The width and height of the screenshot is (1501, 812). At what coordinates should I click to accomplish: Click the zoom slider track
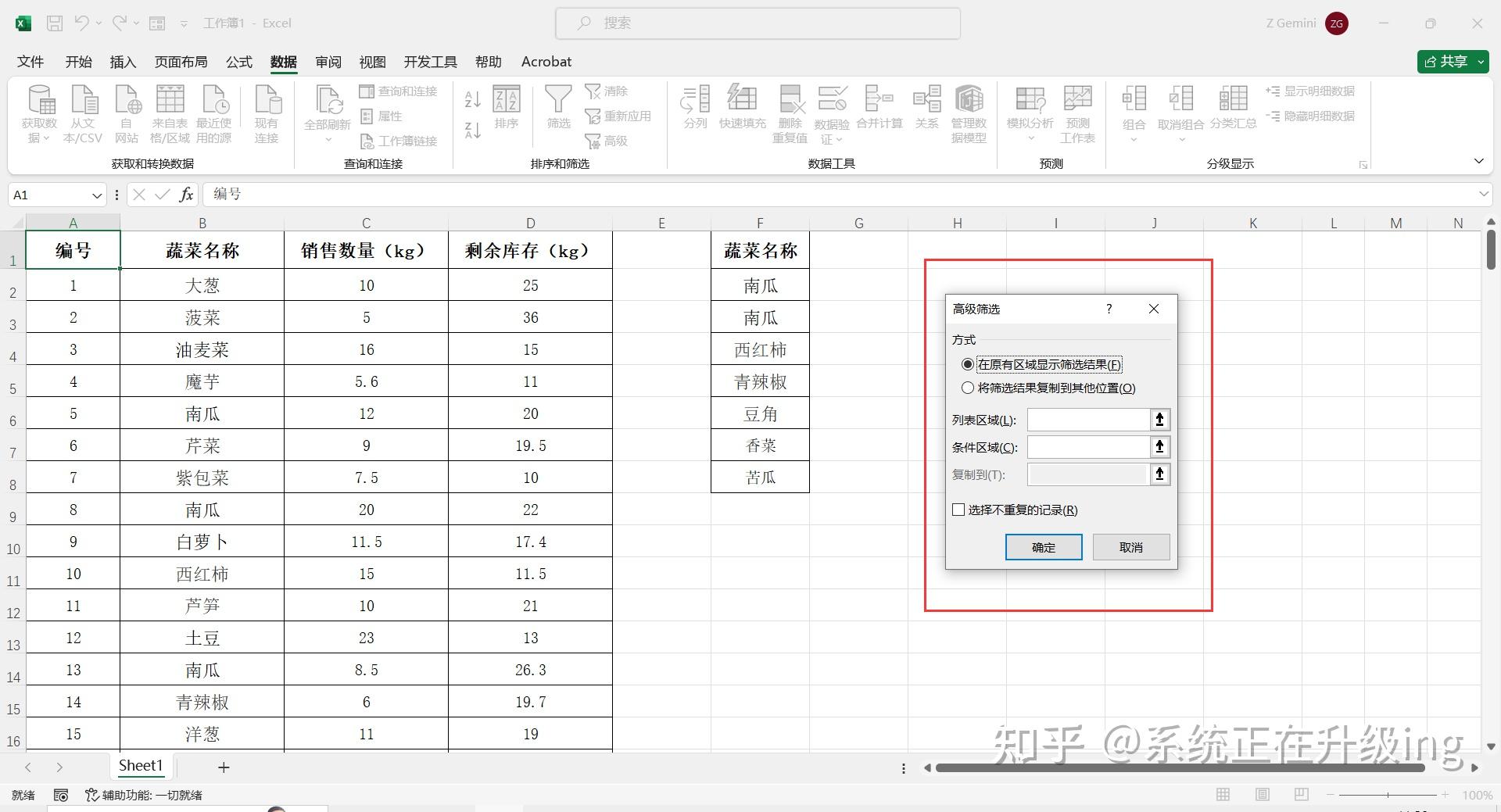1388,795
